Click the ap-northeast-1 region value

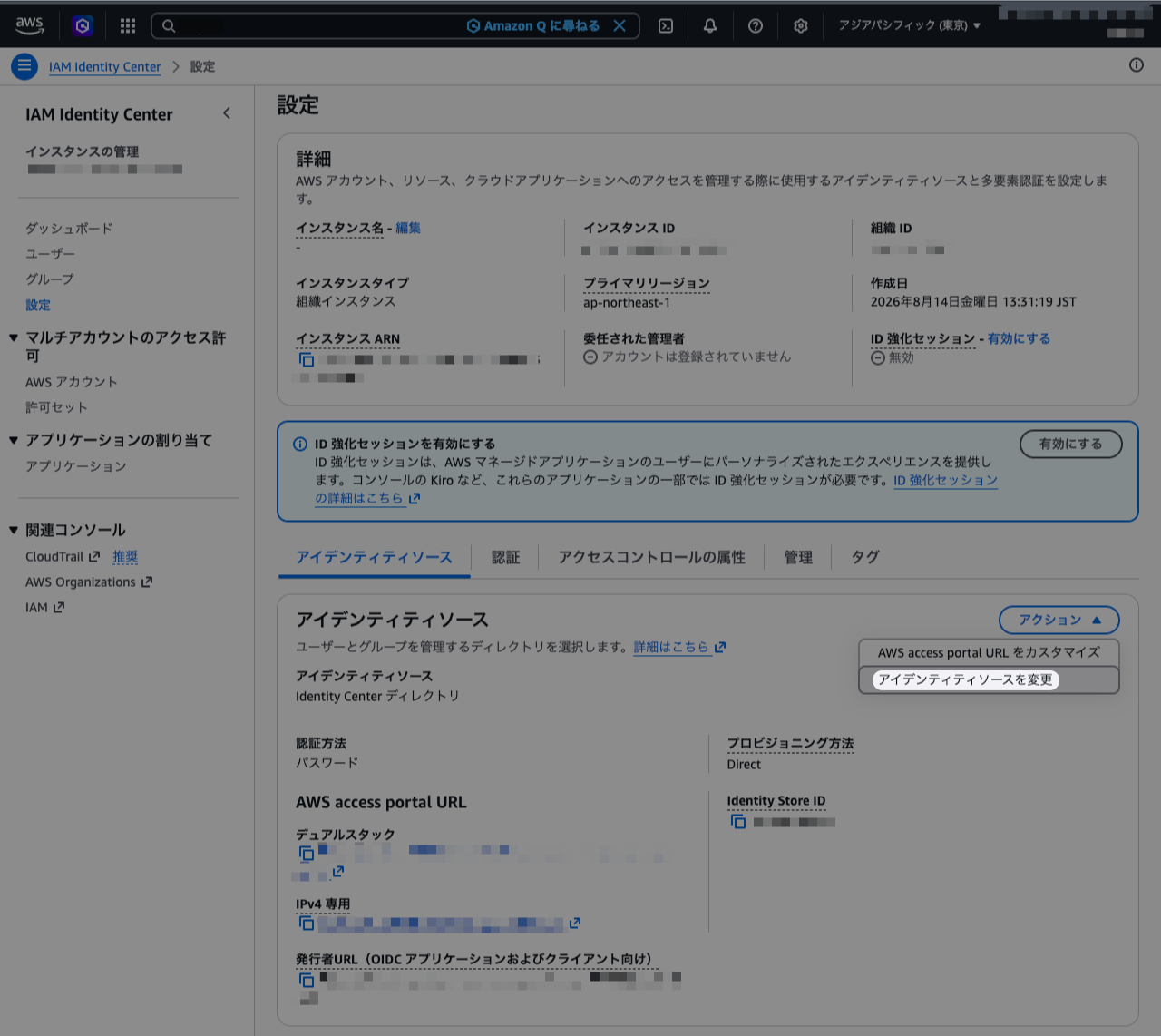pyautogui.click(x=627, y=303)
